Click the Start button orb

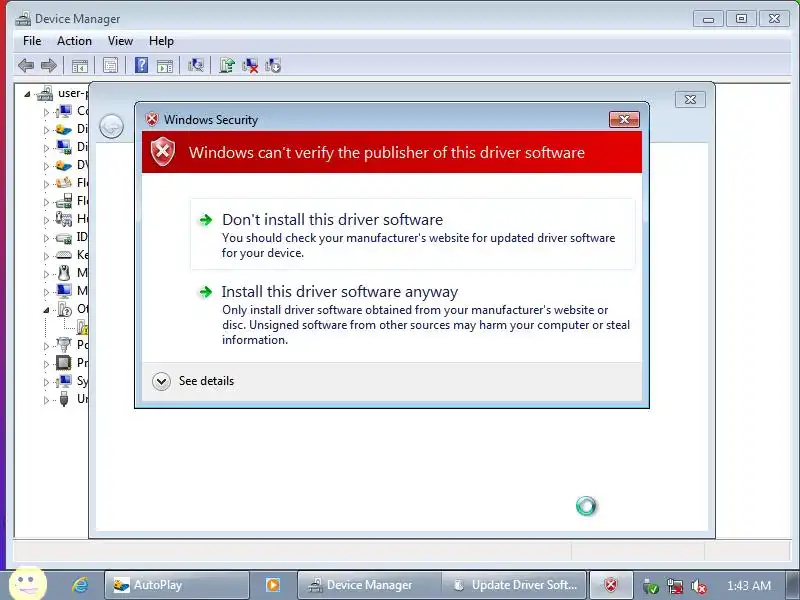tap(28, 583)
